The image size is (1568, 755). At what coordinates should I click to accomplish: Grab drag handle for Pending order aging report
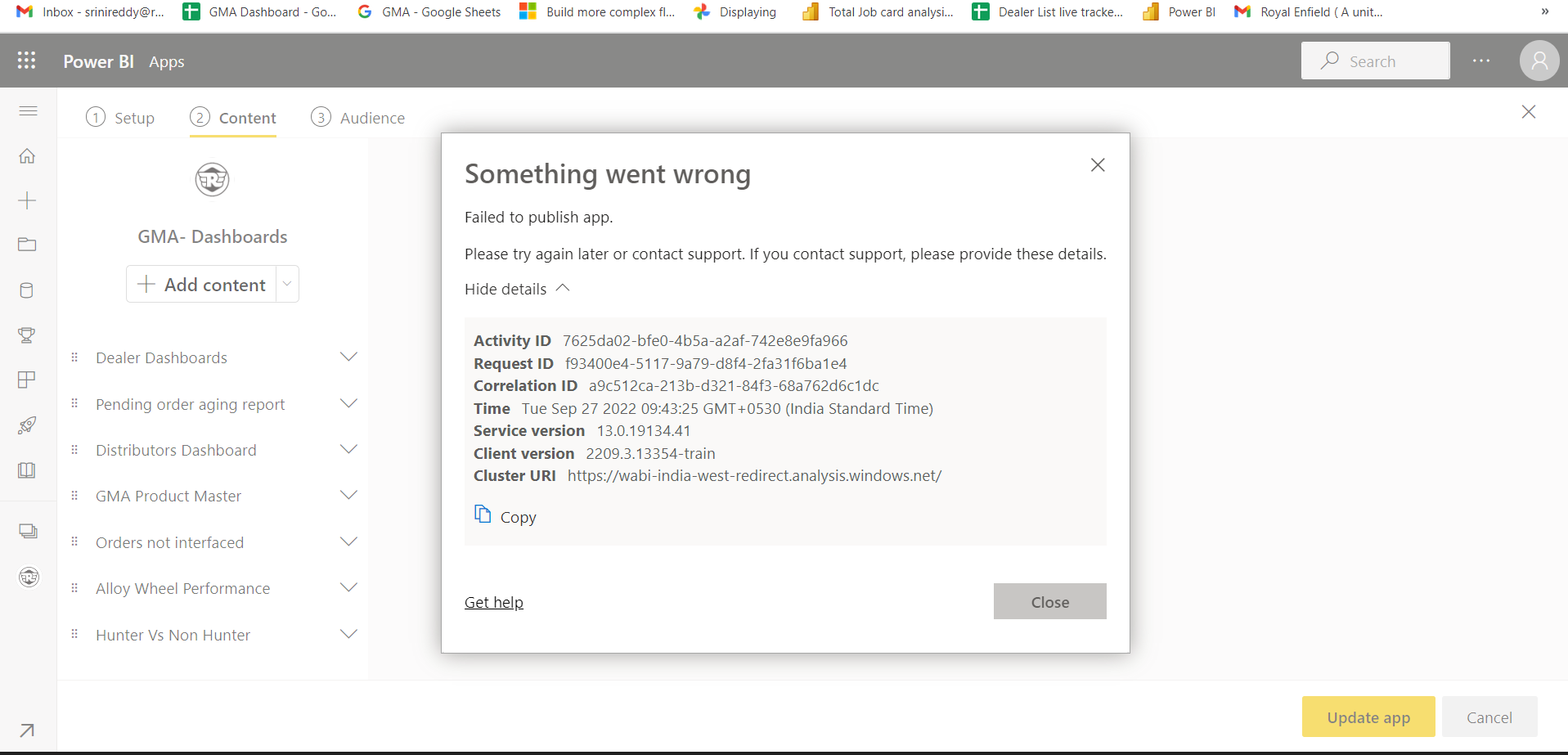click(74, 403)
